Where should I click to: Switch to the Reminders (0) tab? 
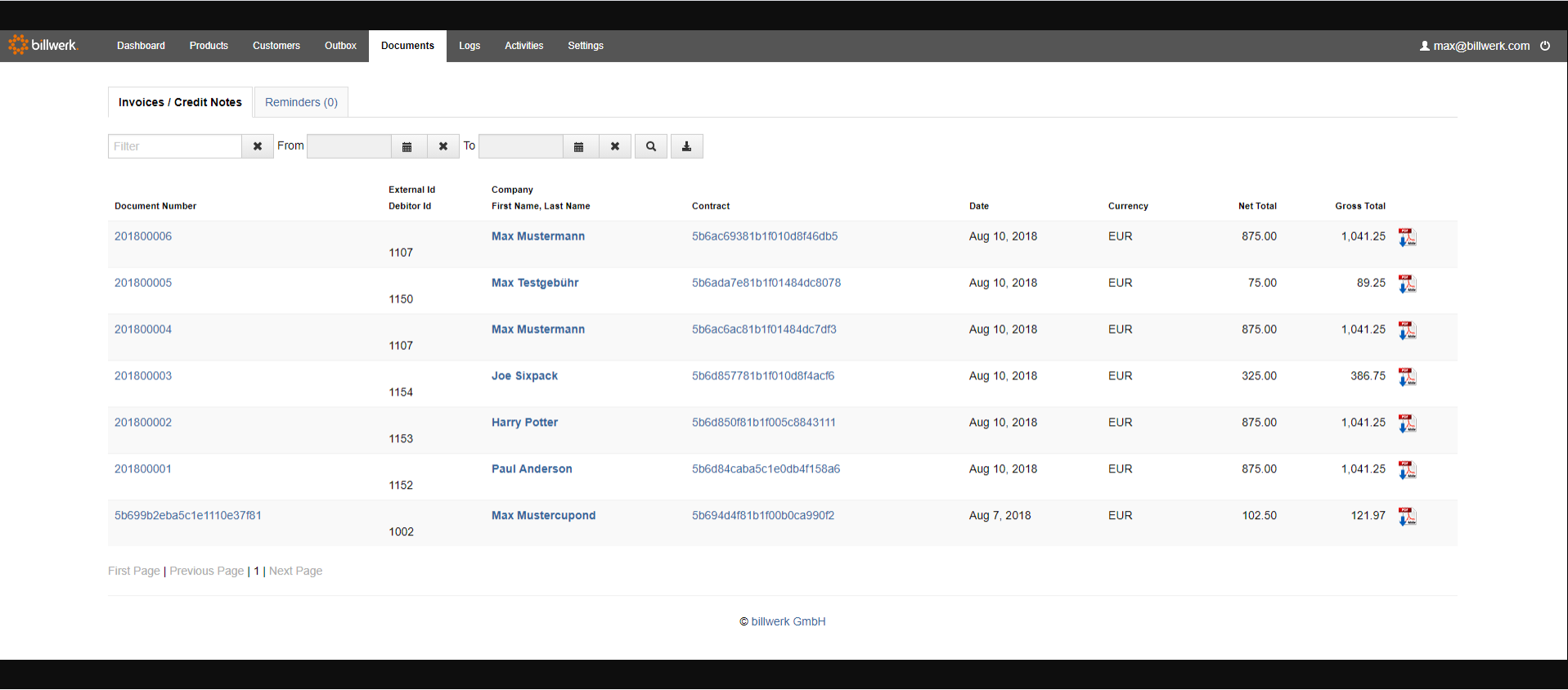point(301,102)
